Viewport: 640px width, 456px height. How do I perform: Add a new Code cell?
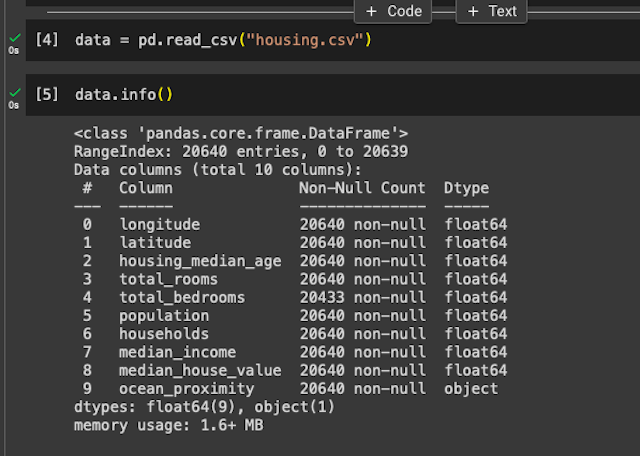point(393,11)
